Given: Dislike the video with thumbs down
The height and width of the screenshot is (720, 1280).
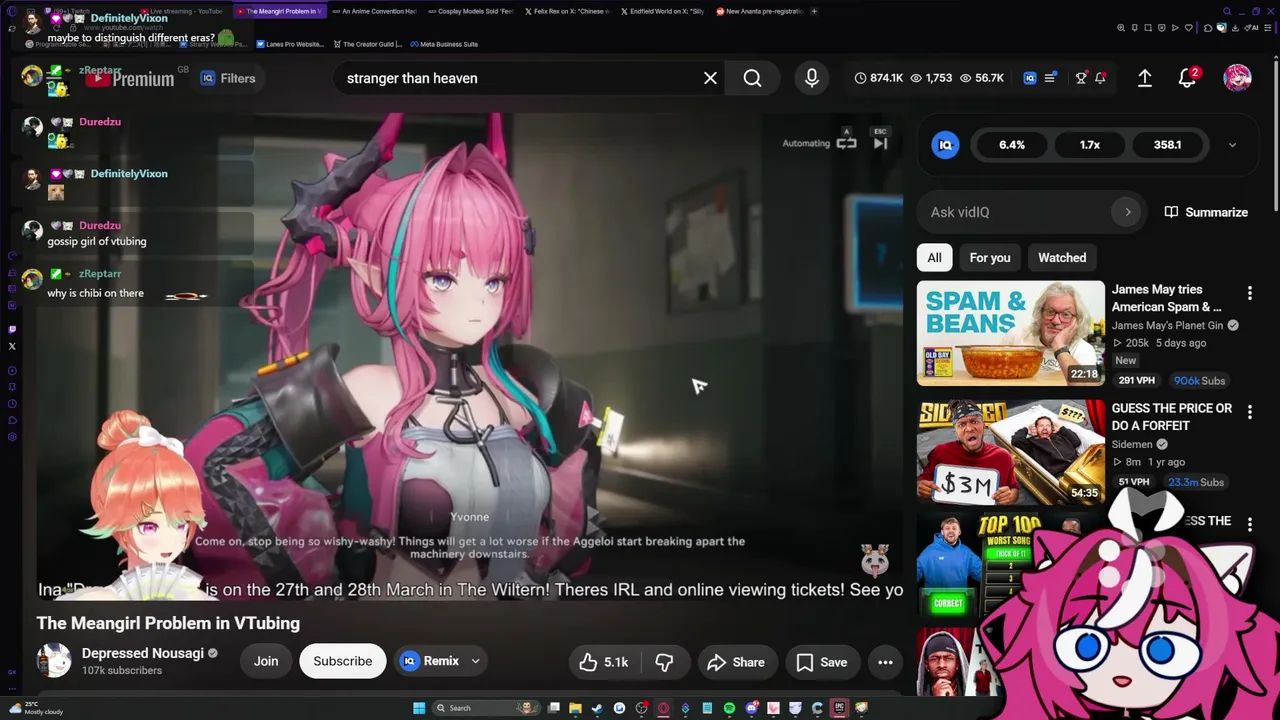Looking at the screenshot, I should coord(664,662).
